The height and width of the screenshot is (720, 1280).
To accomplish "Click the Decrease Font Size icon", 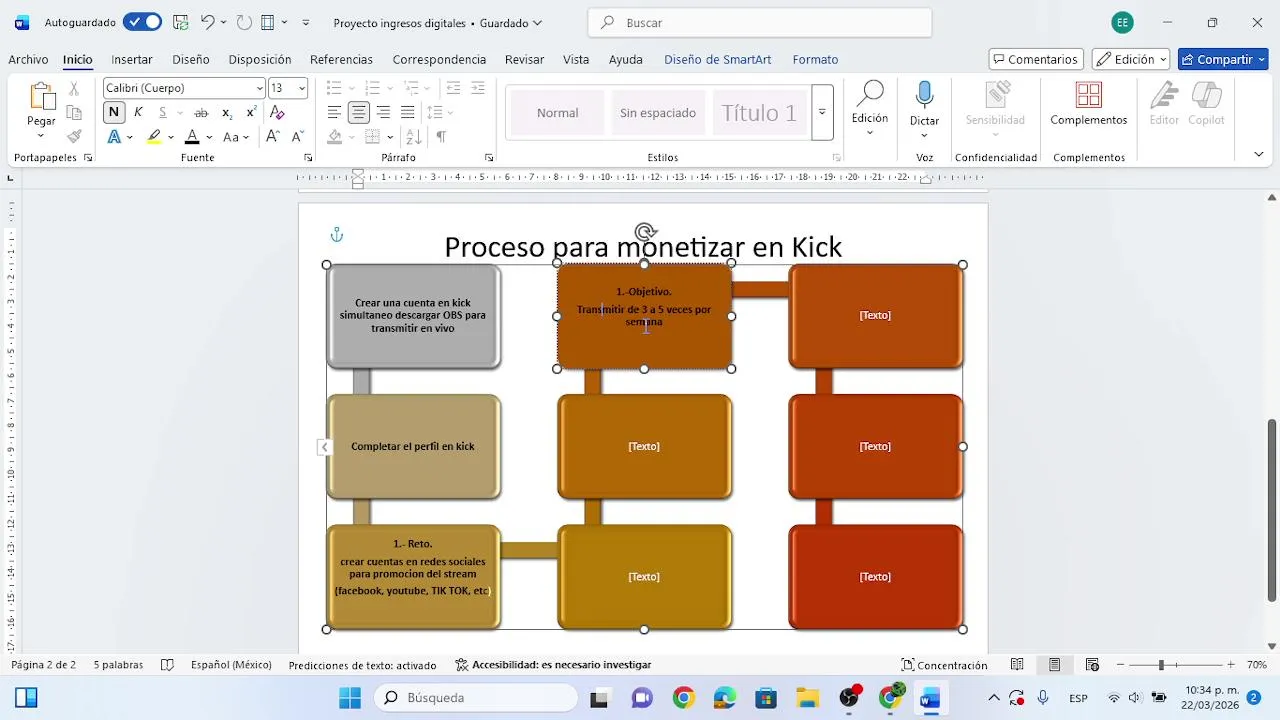I will click(x=296, y=137).
